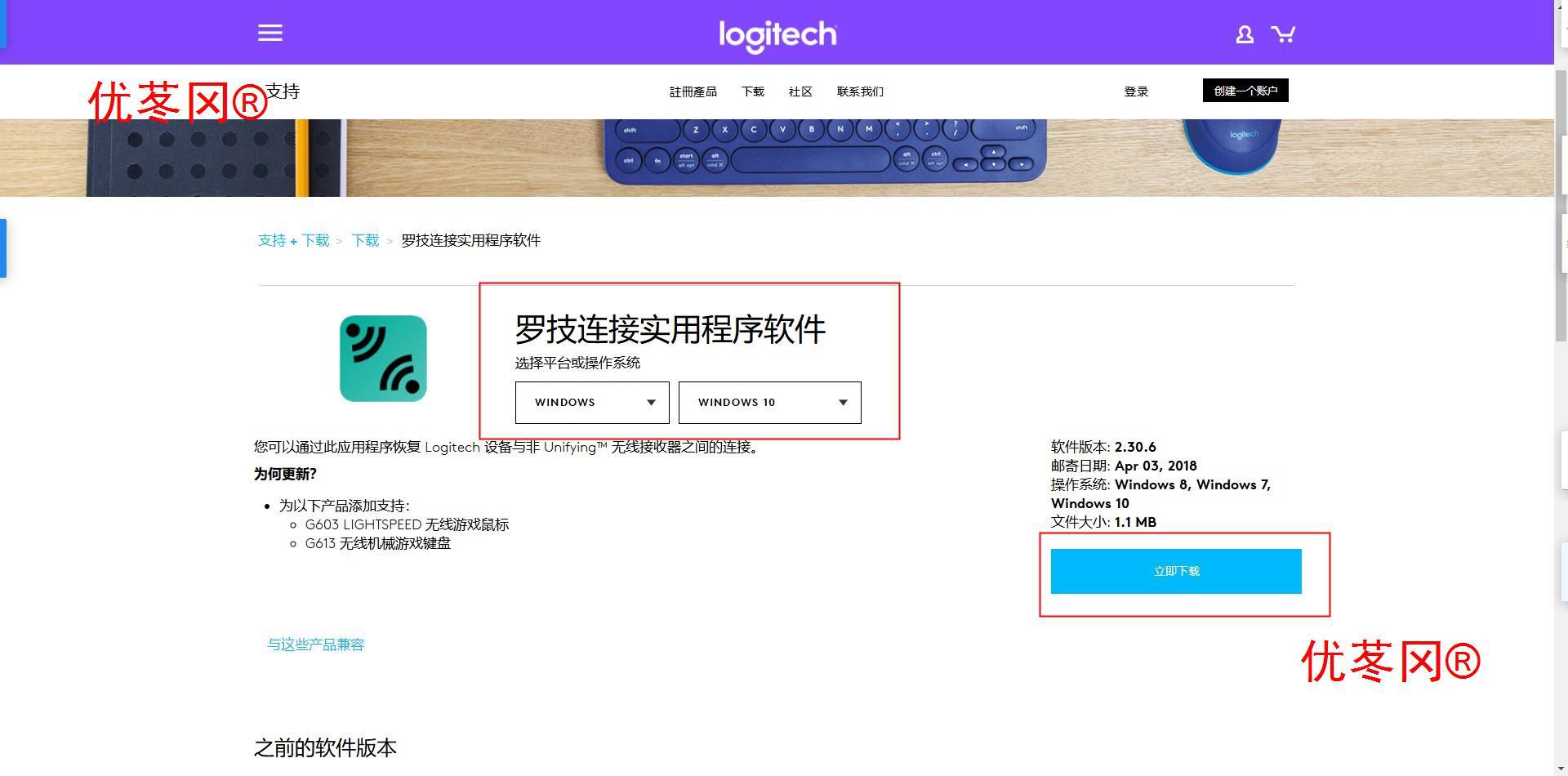Click the 为何更新? heading
Viewport: 1568px width, 776px height.
pyautogui.click(x=285, y=474)
